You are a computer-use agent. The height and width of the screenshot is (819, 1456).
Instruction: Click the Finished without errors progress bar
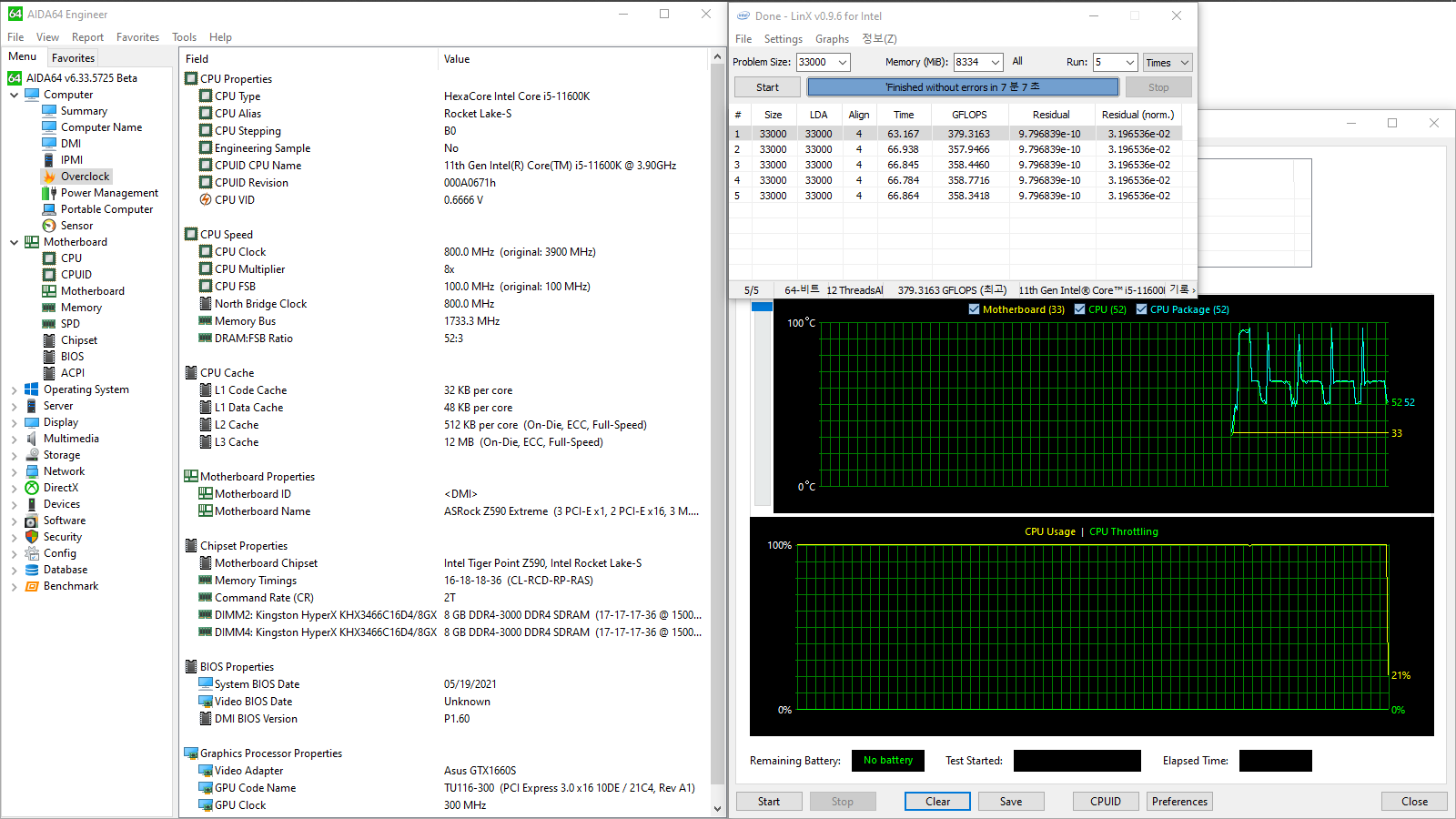coord(965,86)
